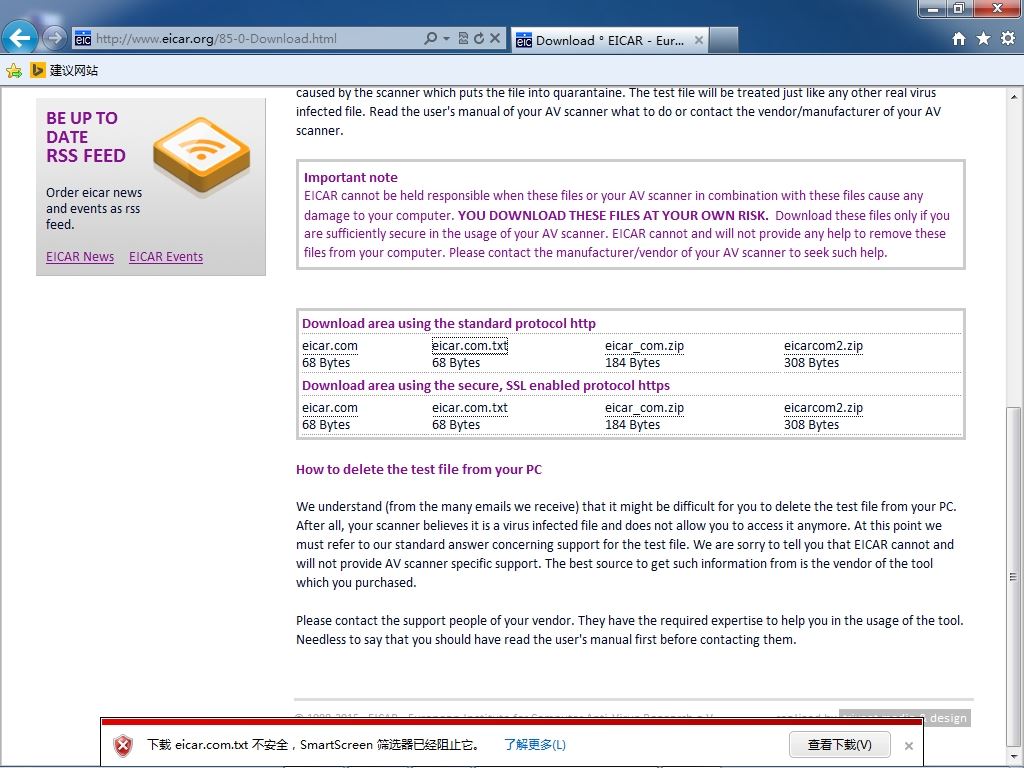The height and width of the screenshot is (768, 1024).
Task: Click the page scrollbar up arrow
Action: 1014,97
